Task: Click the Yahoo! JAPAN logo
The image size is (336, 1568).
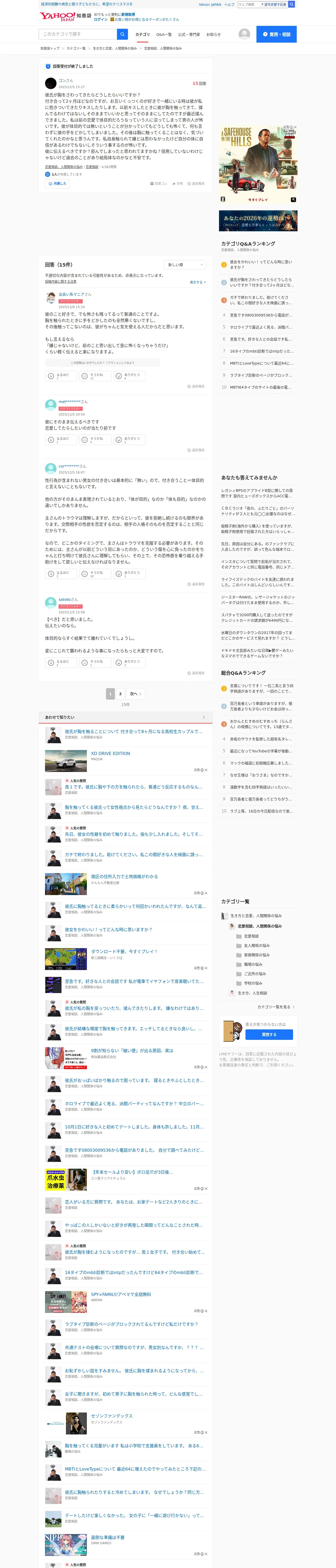Action: 57,16
